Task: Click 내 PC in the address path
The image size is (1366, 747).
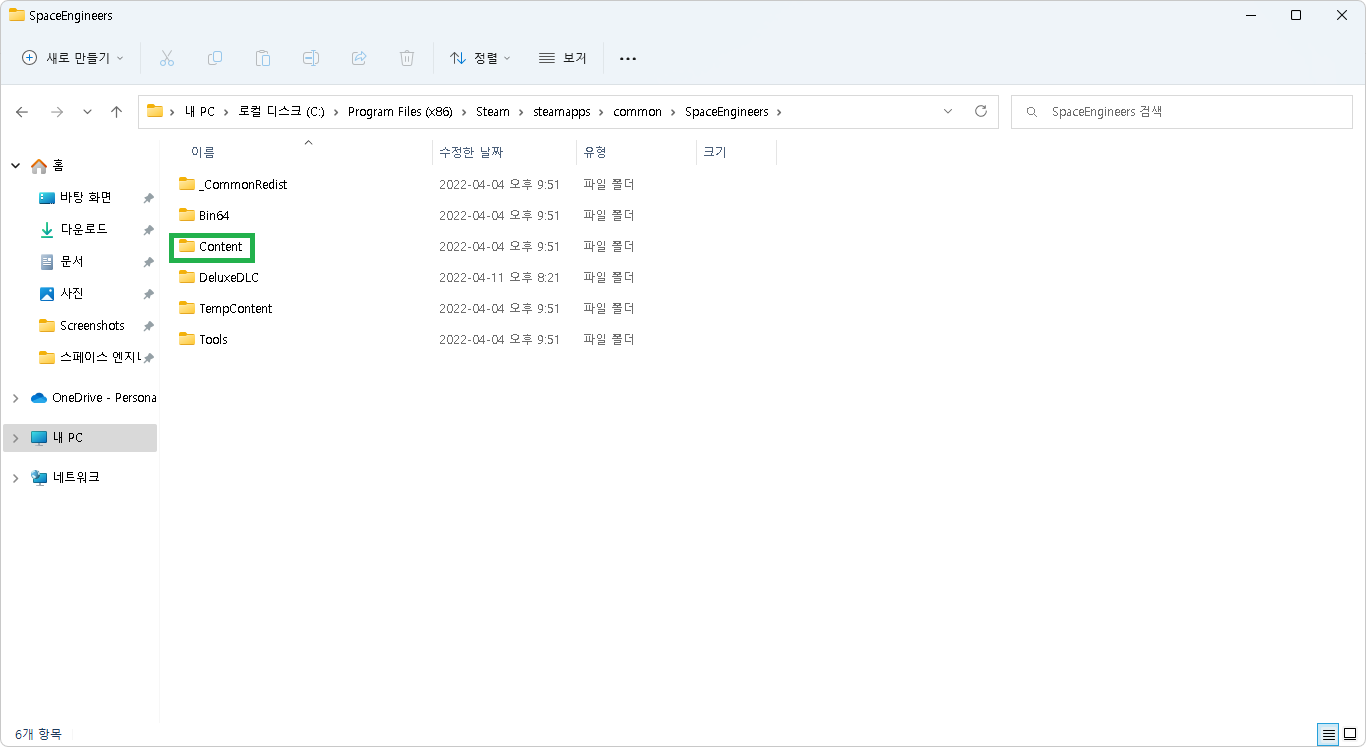Action: (200, 112)
